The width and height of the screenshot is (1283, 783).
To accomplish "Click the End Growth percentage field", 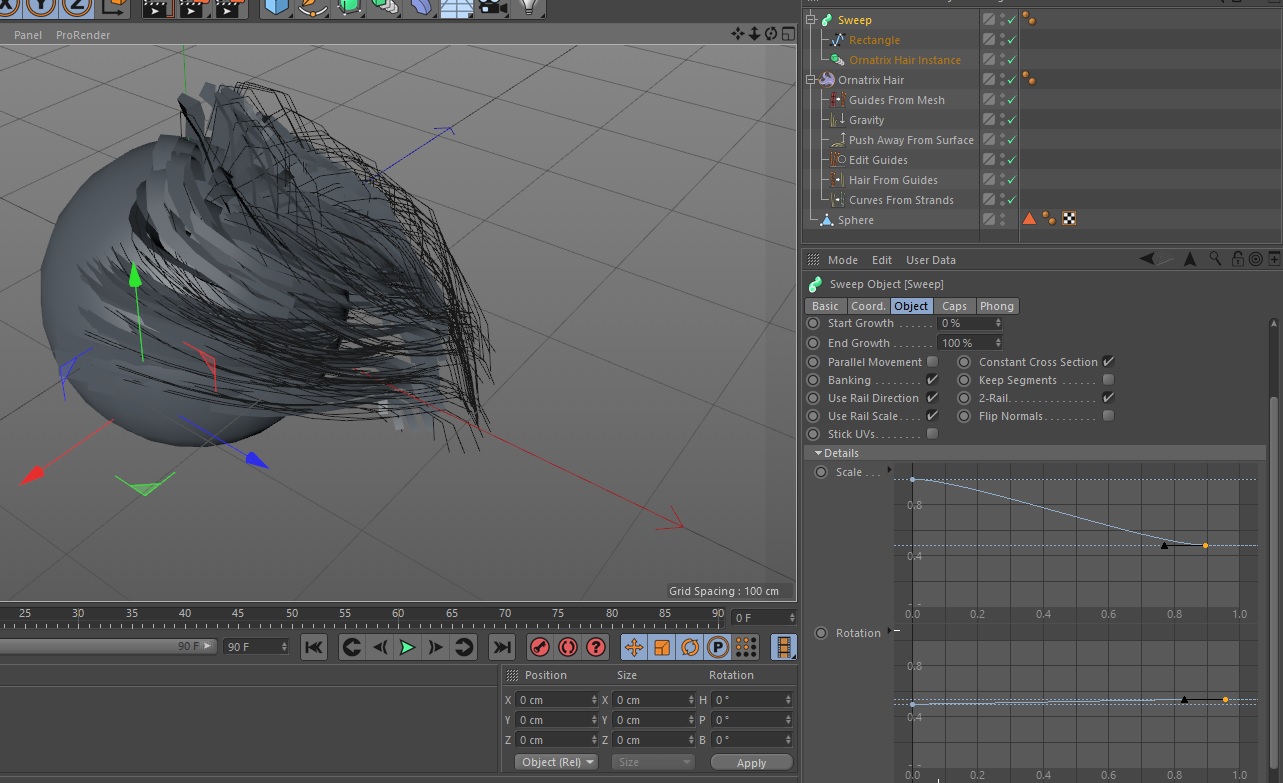I will pyautogui.click(x=965, y=343).
